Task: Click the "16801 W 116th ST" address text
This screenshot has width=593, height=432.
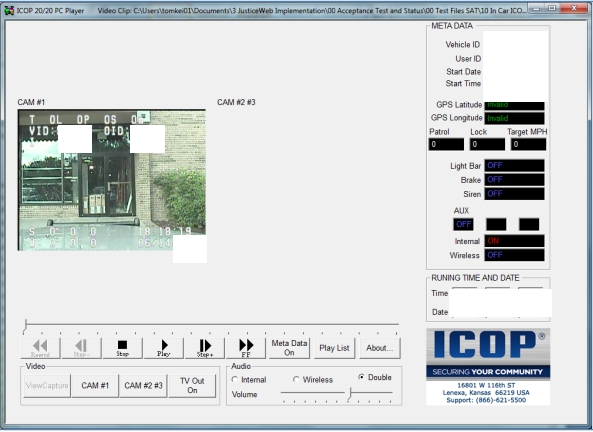Action: [486, 385]
